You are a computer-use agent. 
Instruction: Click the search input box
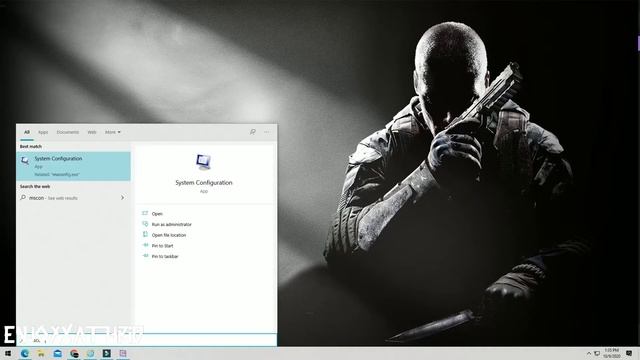[147, 340]
